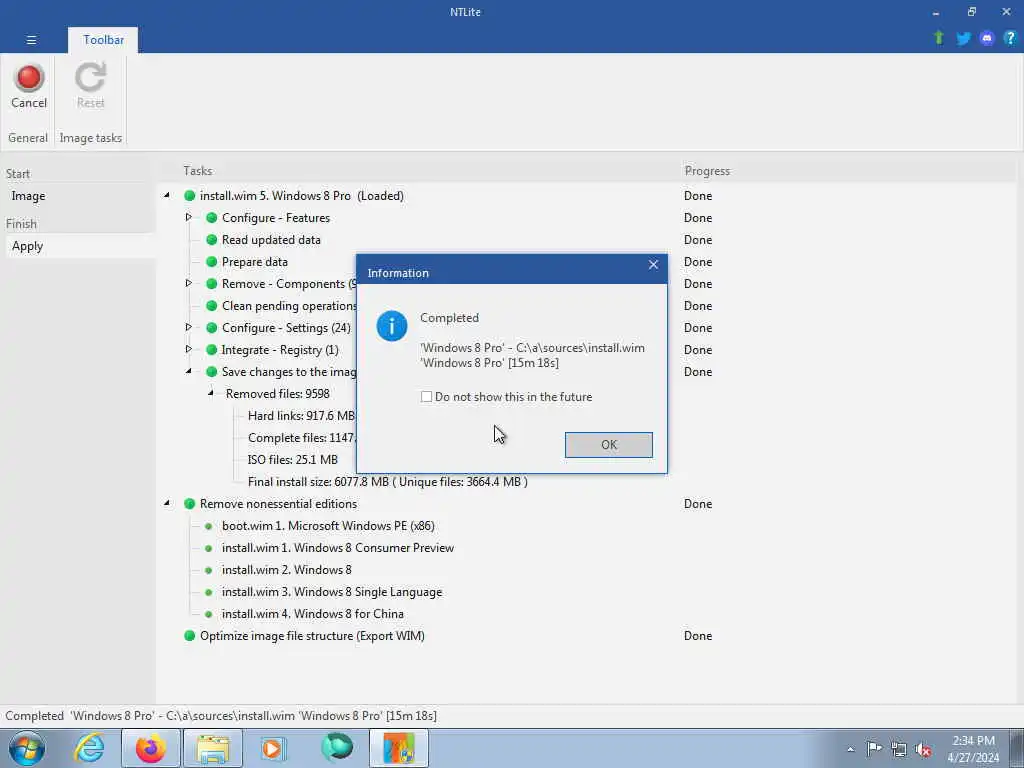Select 'install.wim 1. Windows 8 Consumer Preview' row
1024x768 pixels.
tap(338, 548)
